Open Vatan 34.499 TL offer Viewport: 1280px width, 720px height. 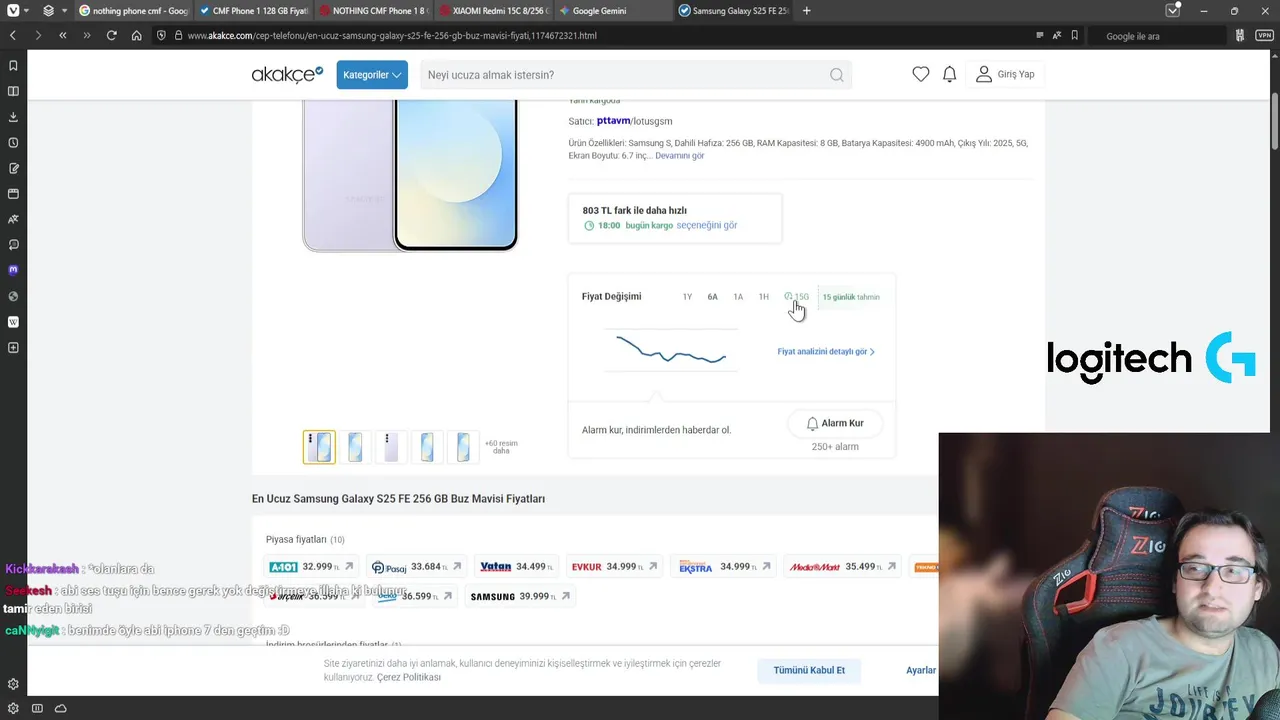click(x=517, y=567)
